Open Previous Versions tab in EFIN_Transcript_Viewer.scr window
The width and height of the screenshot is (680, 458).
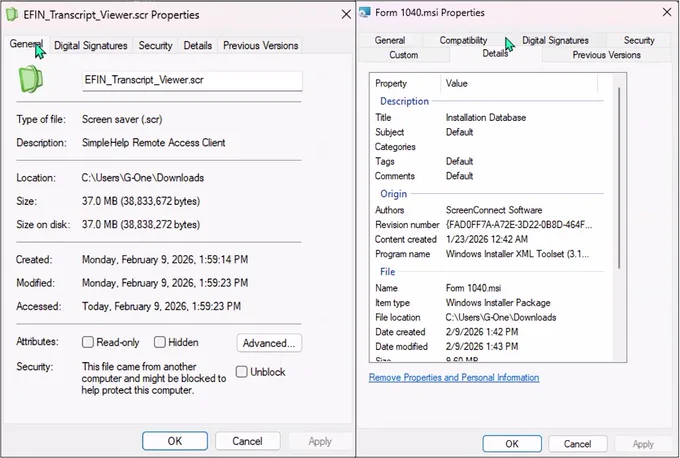tap(261, 46)
